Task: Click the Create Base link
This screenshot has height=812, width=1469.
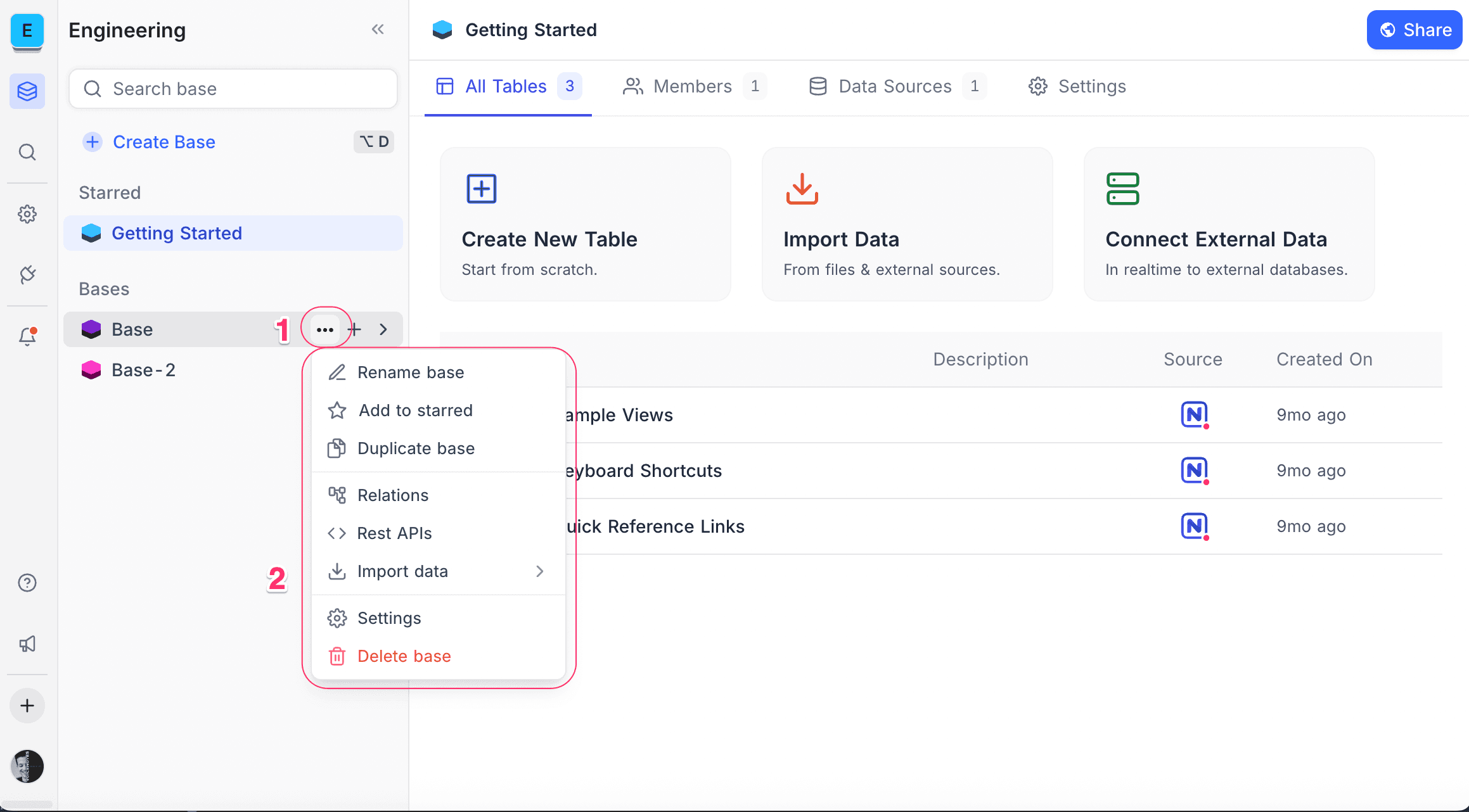Action: point(164,142)
